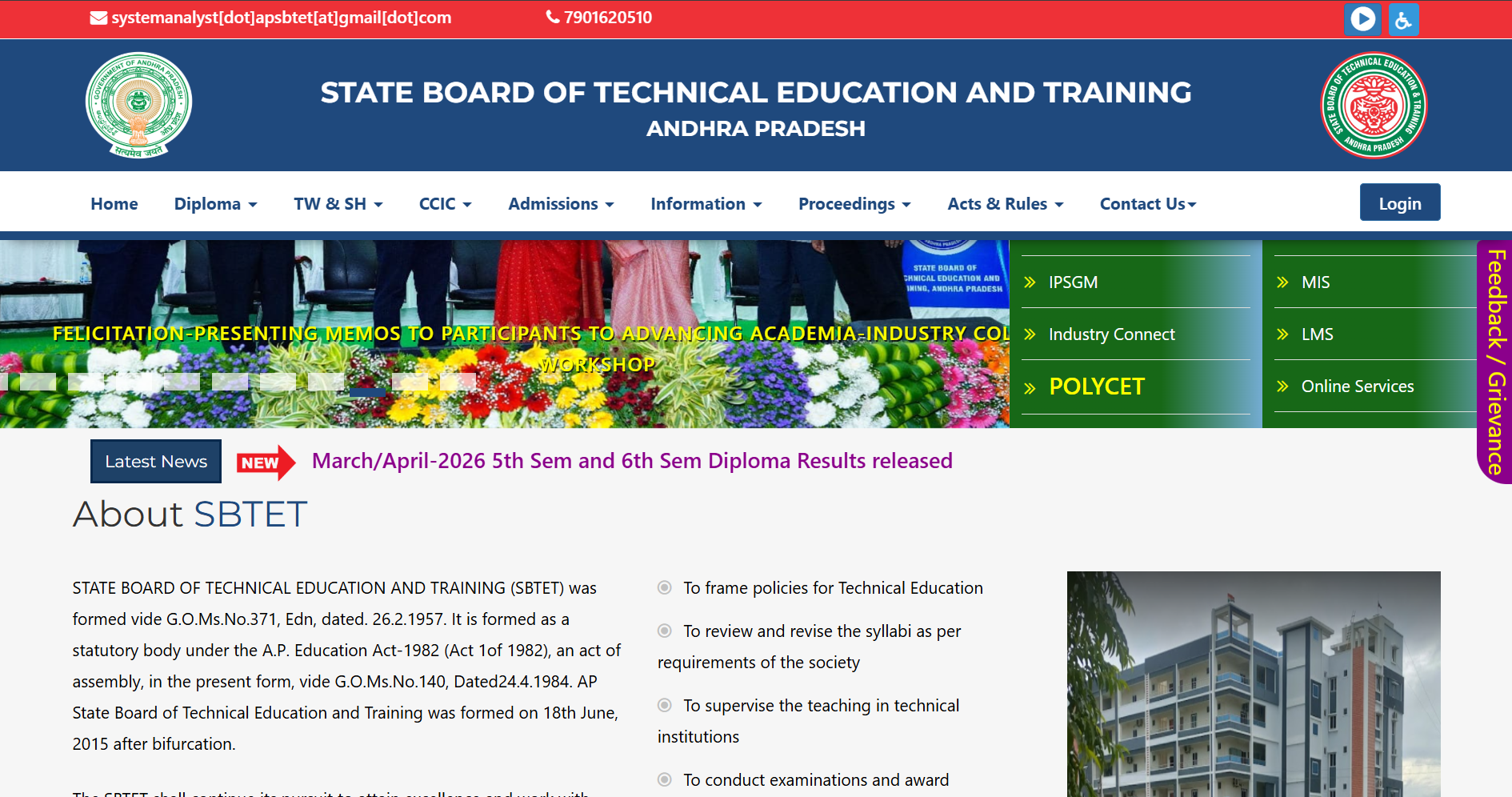Expand the Contact Us dropdown caret

1192,206
